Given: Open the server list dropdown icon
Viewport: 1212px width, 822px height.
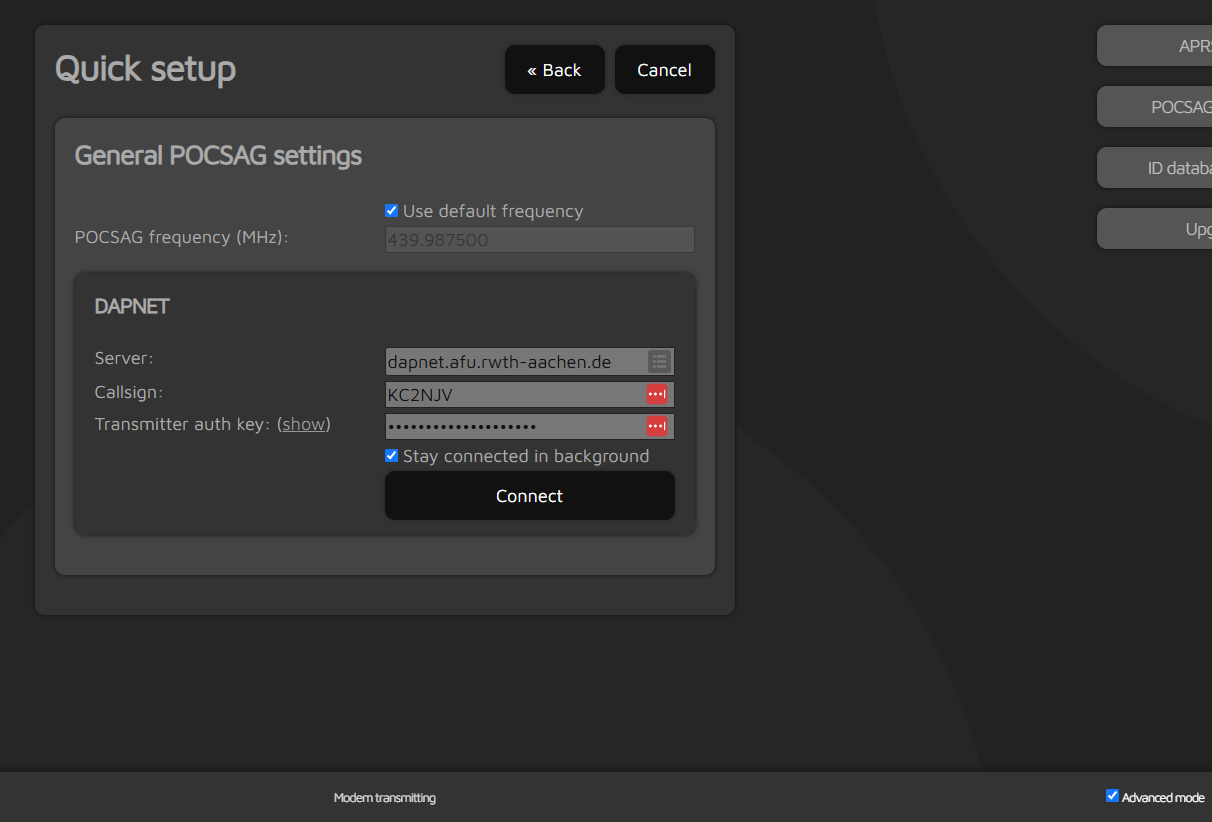Looking at the screenshot, I should click(658, 362).
